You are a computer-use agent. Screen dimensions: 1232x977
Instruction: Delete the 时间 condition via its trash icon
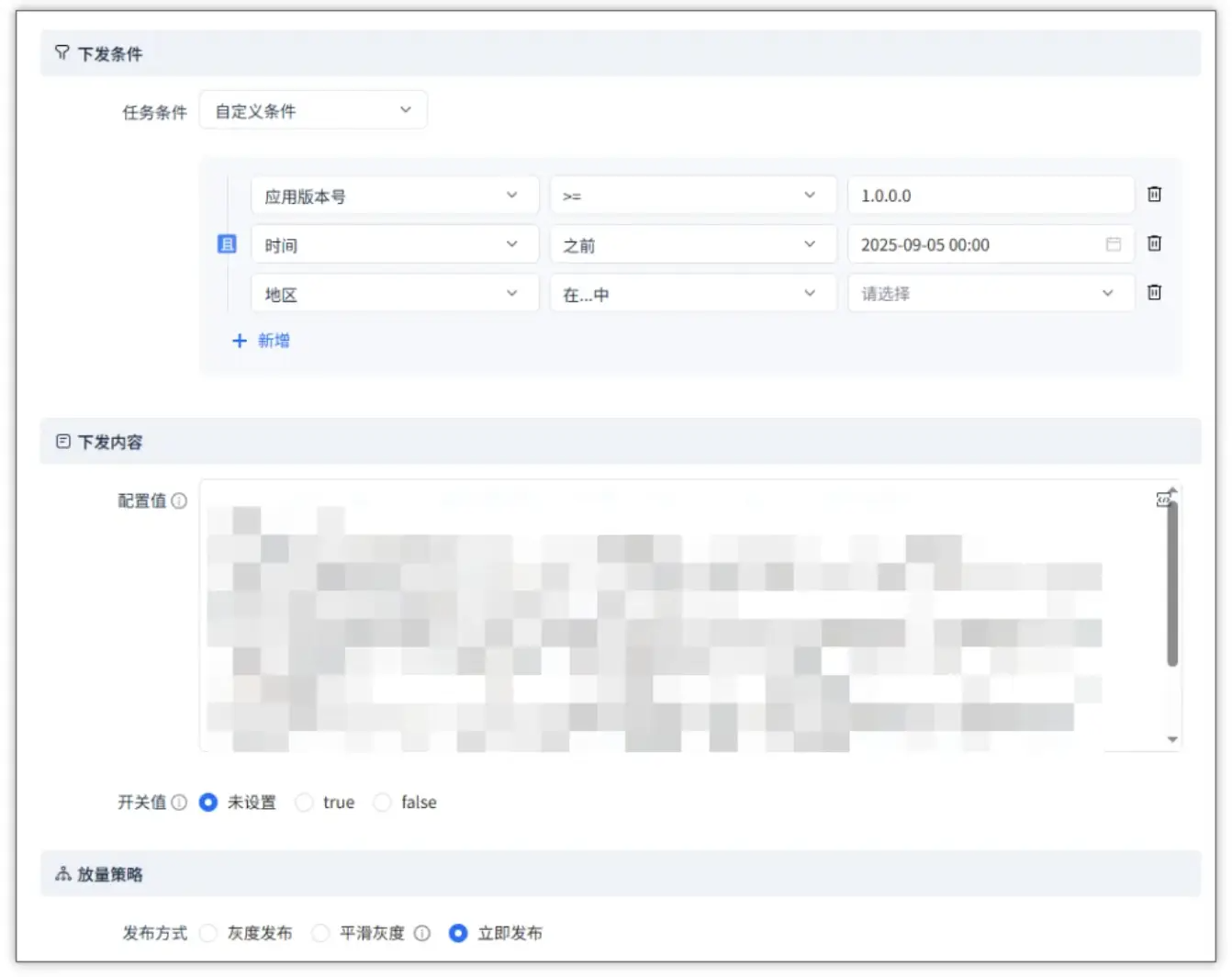pyautogui.click(x=1154, y=244)
